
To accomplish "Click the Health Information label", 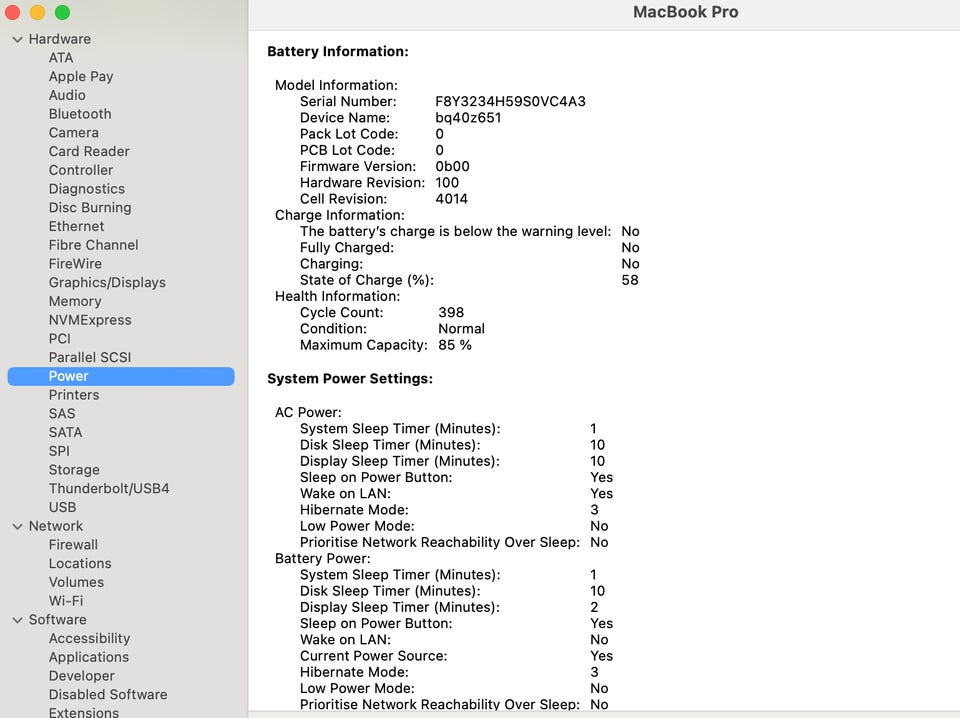I will point(337,296).
